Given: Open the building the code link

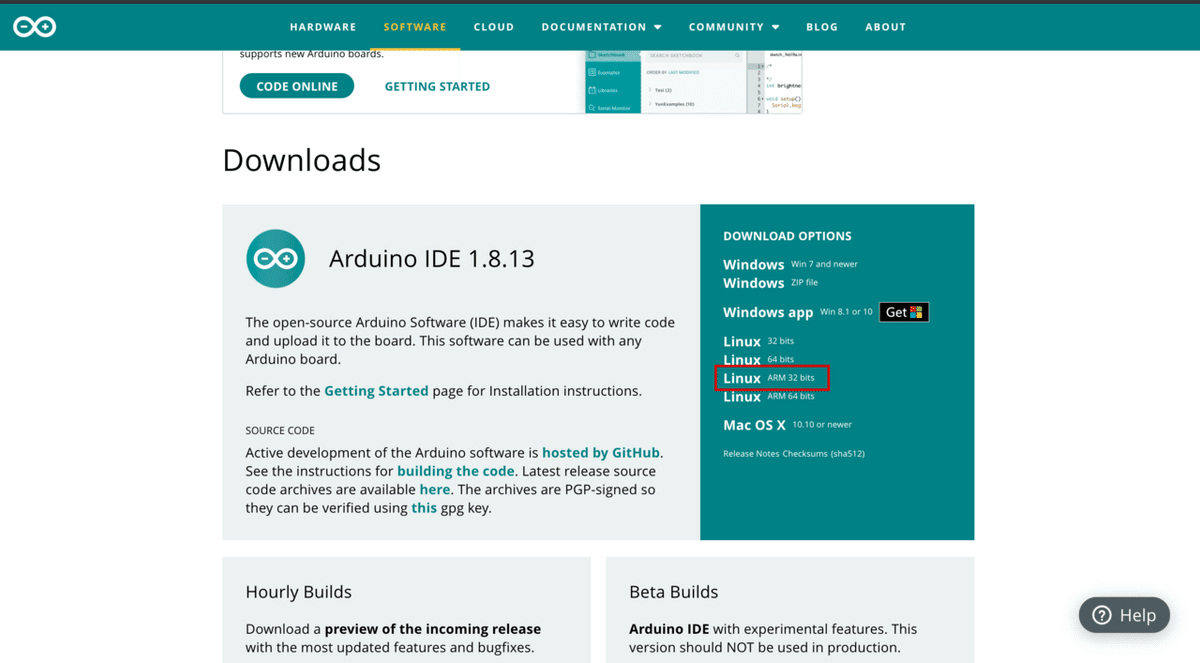Looking at the screenshot, I should point(456,471).
